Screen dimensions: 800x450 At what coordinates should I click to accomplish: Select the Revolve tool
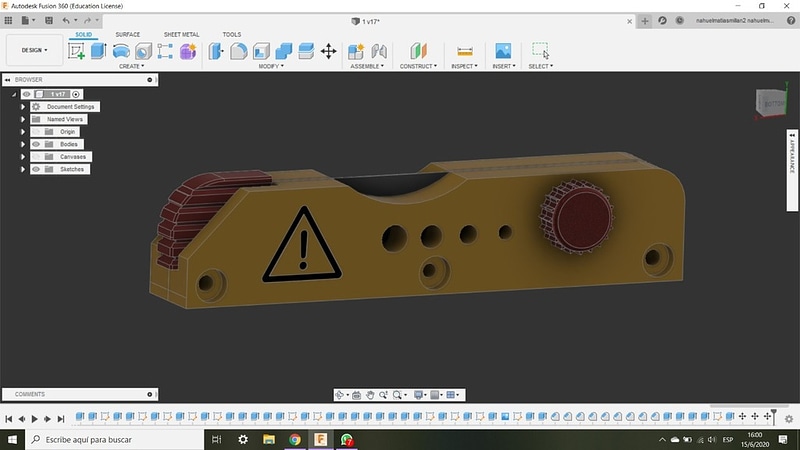121,51
